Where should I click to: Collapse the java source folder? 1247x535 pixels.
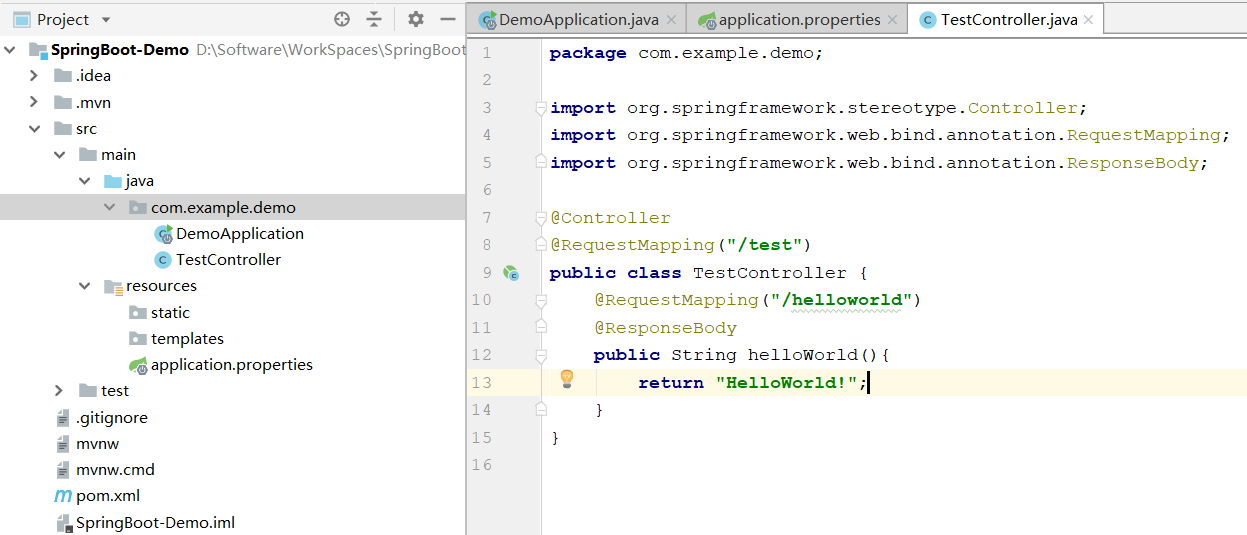tap(85, 181)
